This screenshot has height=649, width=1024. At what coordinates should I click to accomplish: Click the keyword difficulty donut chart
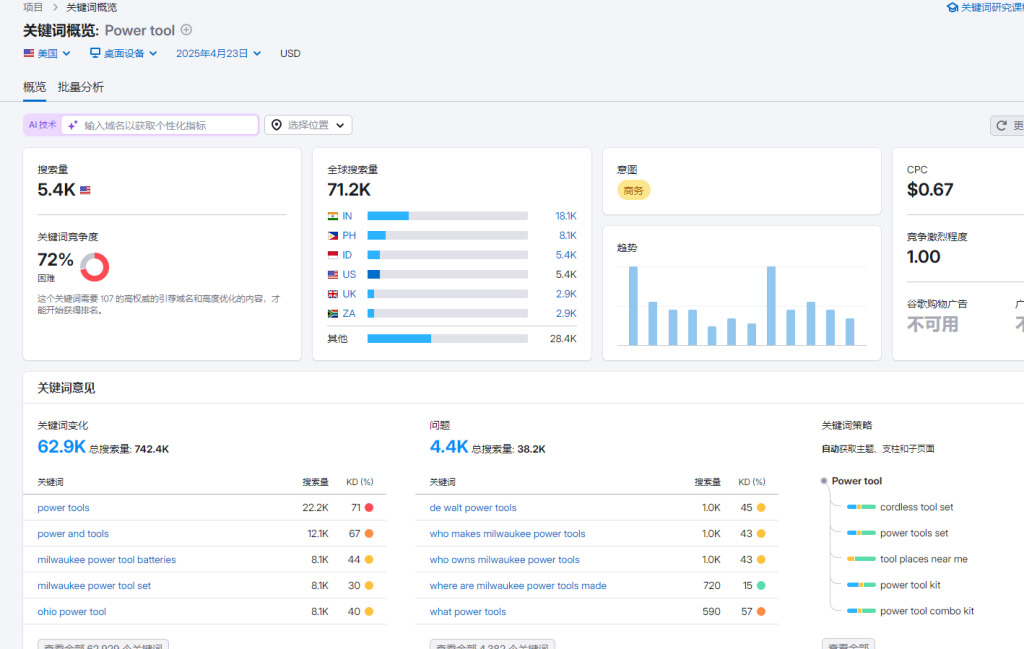(x=95, y=267)
